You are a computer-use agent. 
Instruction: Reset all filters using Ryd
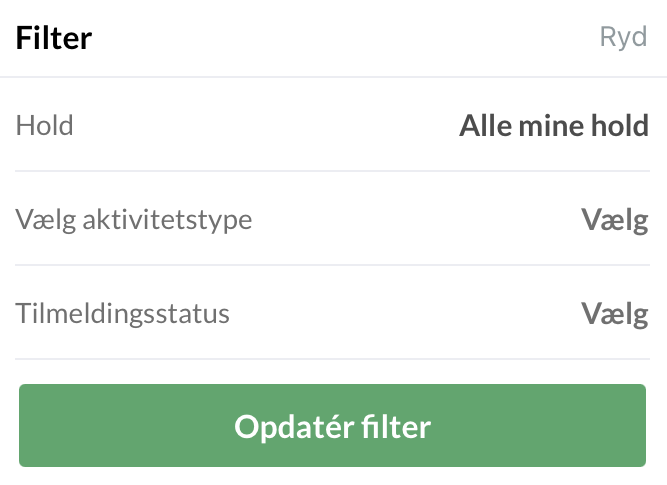click(623, 38)
